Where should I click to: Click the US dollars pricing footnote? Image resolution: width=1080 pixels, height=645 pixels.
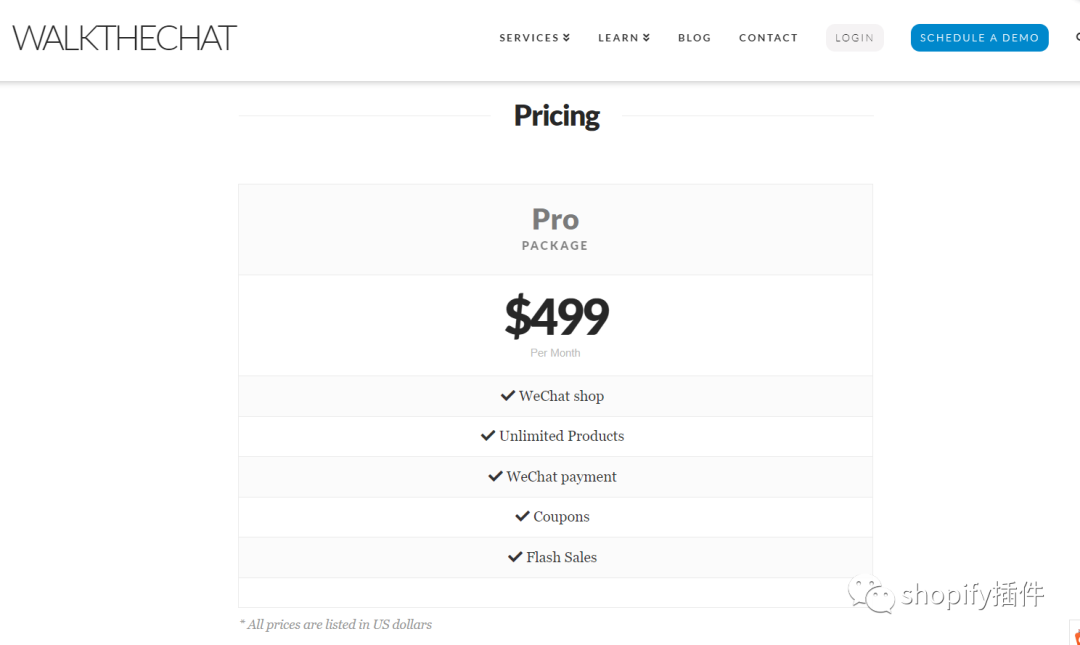click(336, 624)
